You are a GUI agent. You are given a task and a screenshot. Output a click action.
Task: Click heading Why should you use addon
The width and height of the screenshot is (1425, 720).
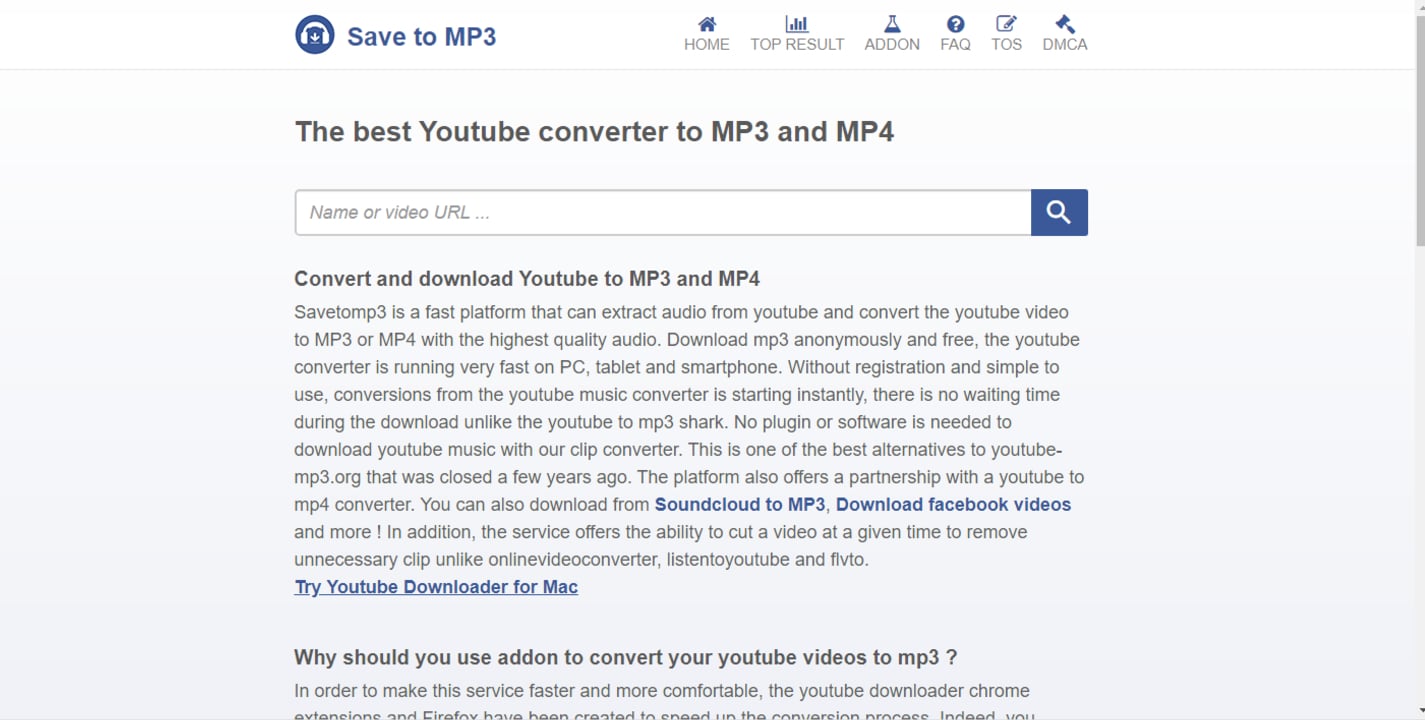[x=626, y=657]
